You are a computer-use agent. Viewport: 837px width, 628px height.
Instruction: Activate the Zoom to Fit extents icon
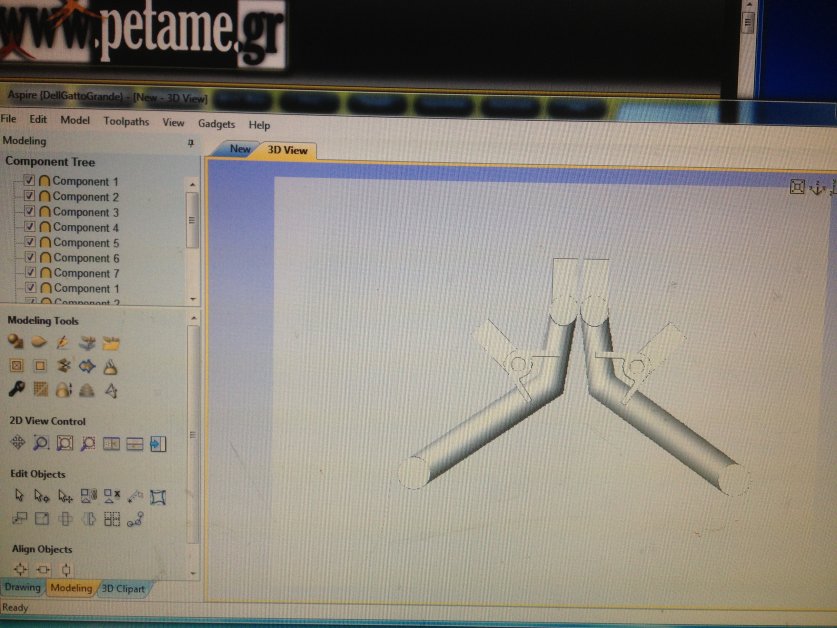pos(64,443)
